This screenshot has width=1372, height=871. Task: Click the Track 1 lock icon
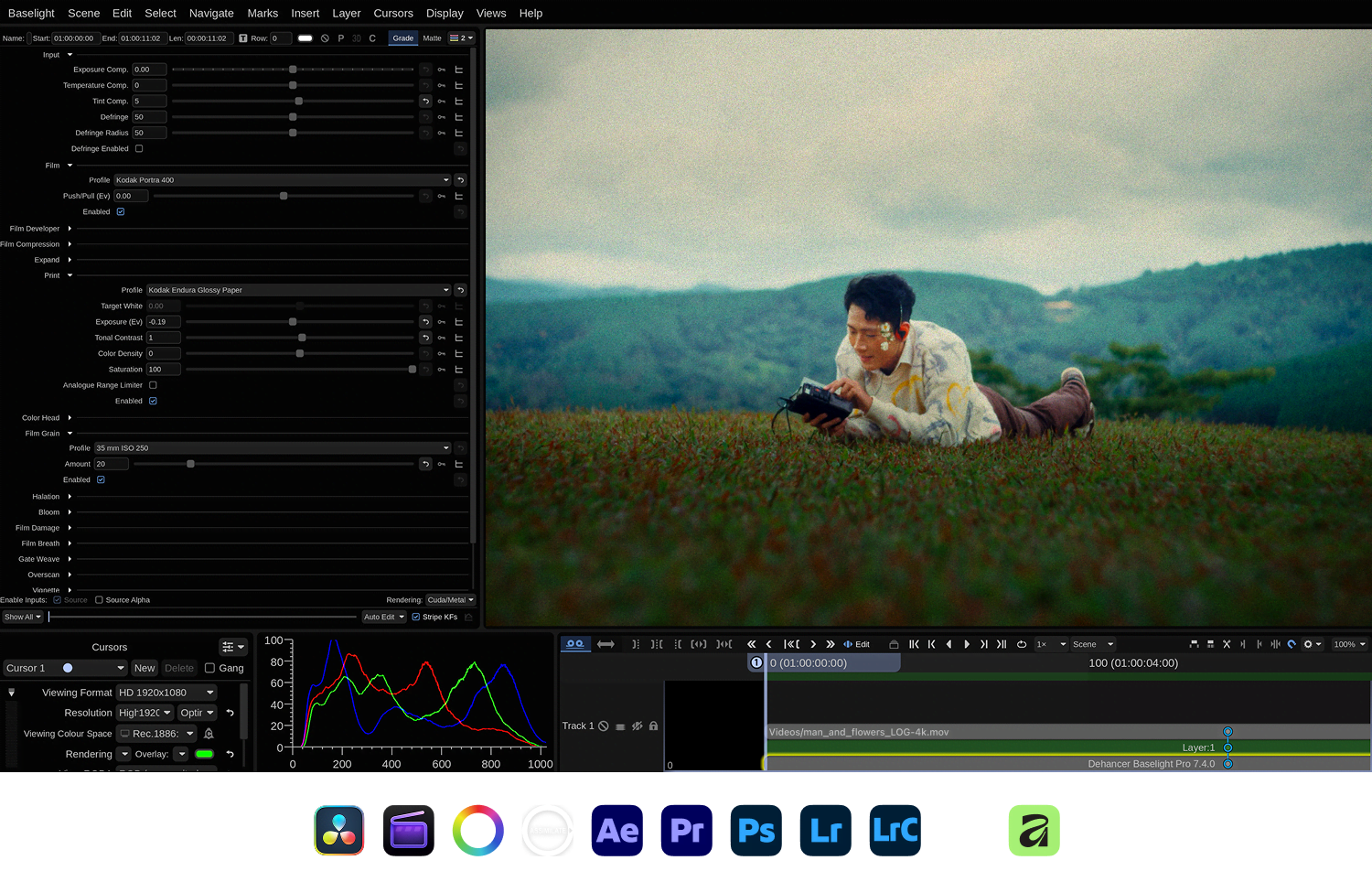pyautogui.click(x=653, y=726)
